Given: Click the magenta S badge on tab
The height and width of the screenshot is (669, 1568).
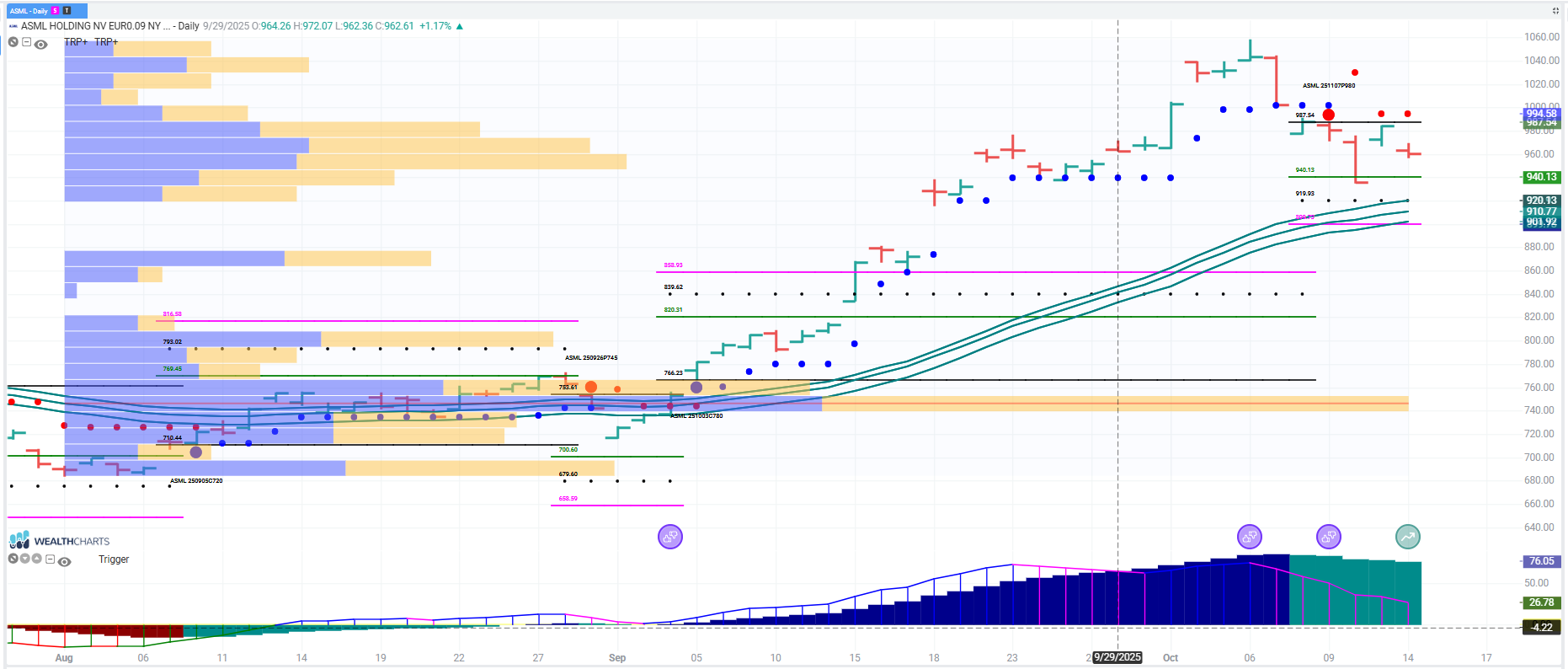Looking at the screenshot, I should (56, 11).
